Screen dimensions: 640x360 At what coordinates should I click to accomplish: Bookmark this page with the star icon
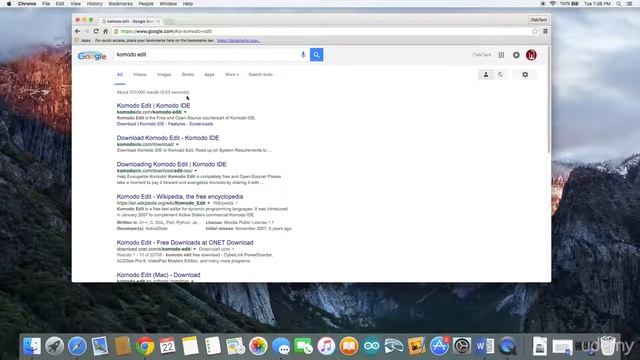click(x=535, y=31)
